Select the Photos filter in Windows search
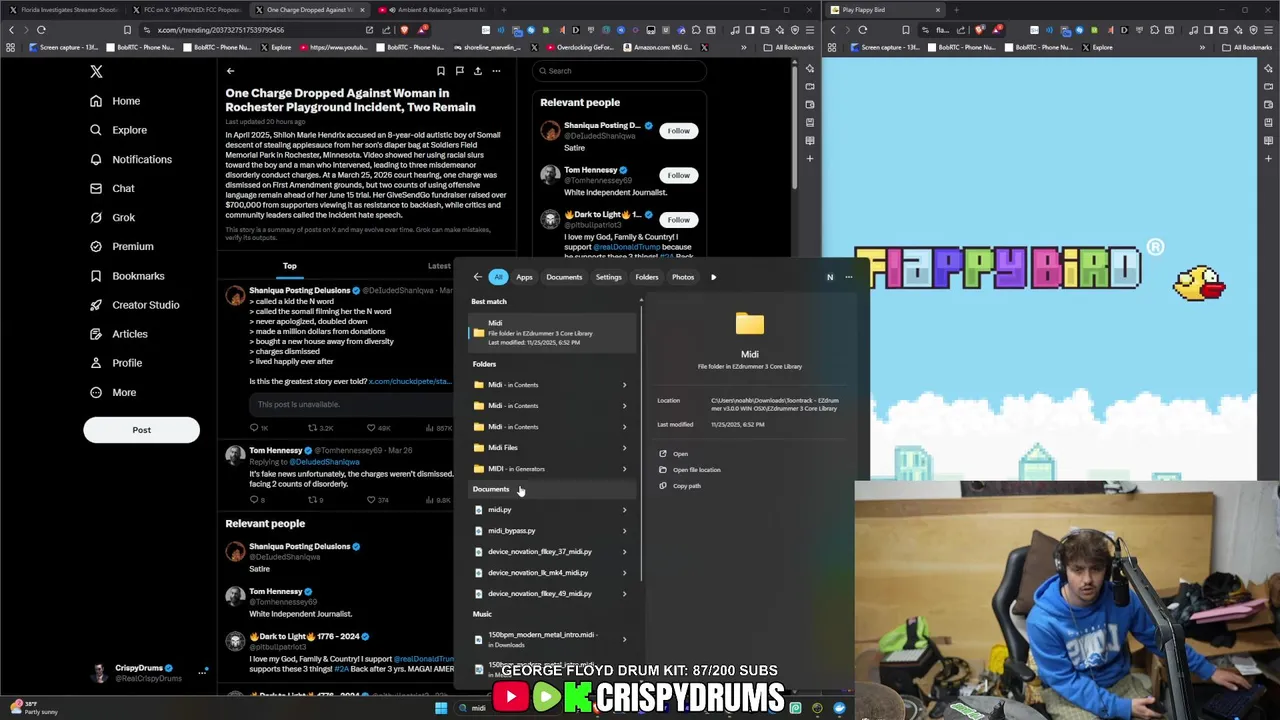 (683, 277)
